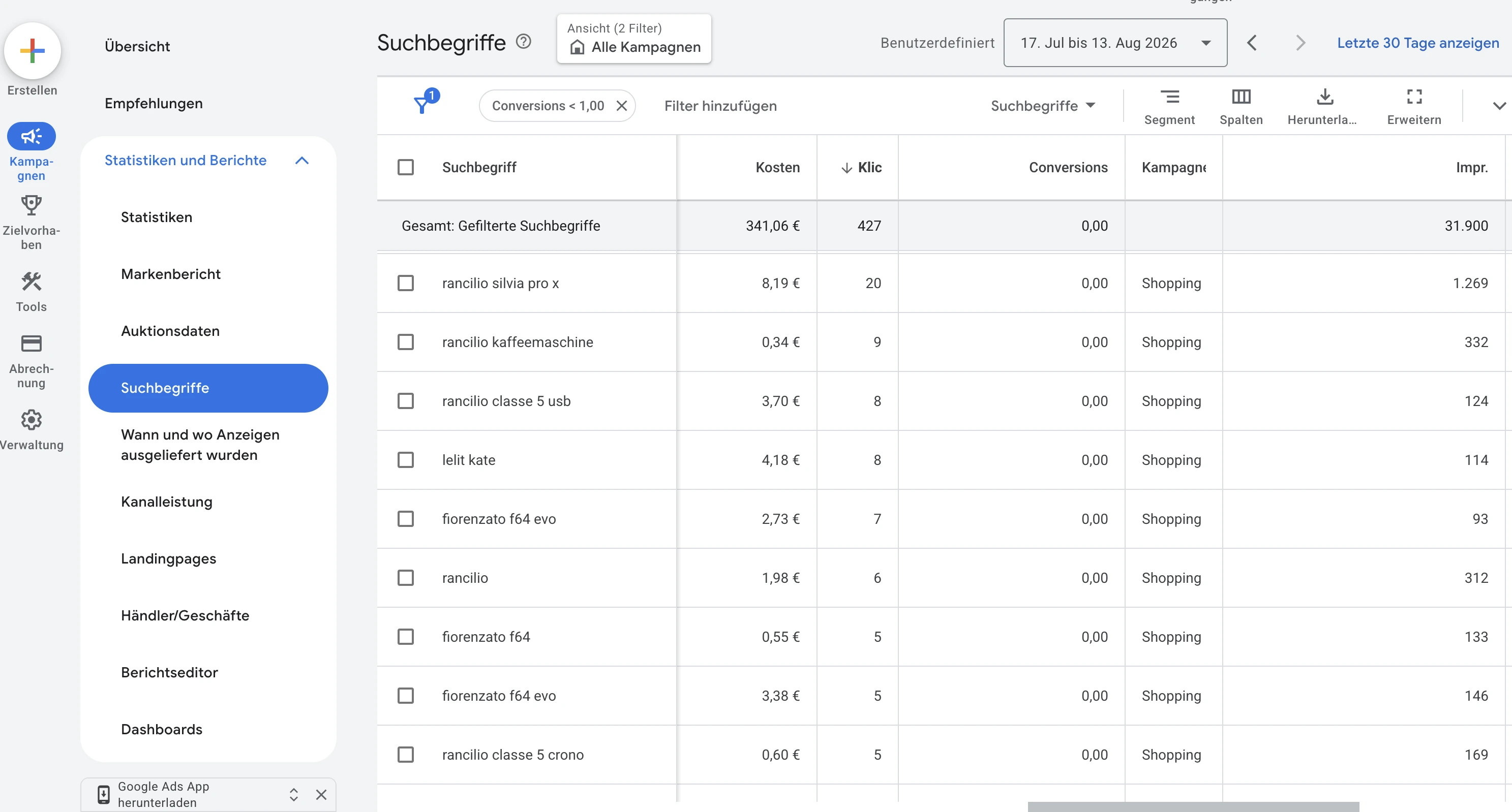This screenshot has height=812, width=1512.
Task: Go to the next date range
Action: click(x=1300, y=43)
